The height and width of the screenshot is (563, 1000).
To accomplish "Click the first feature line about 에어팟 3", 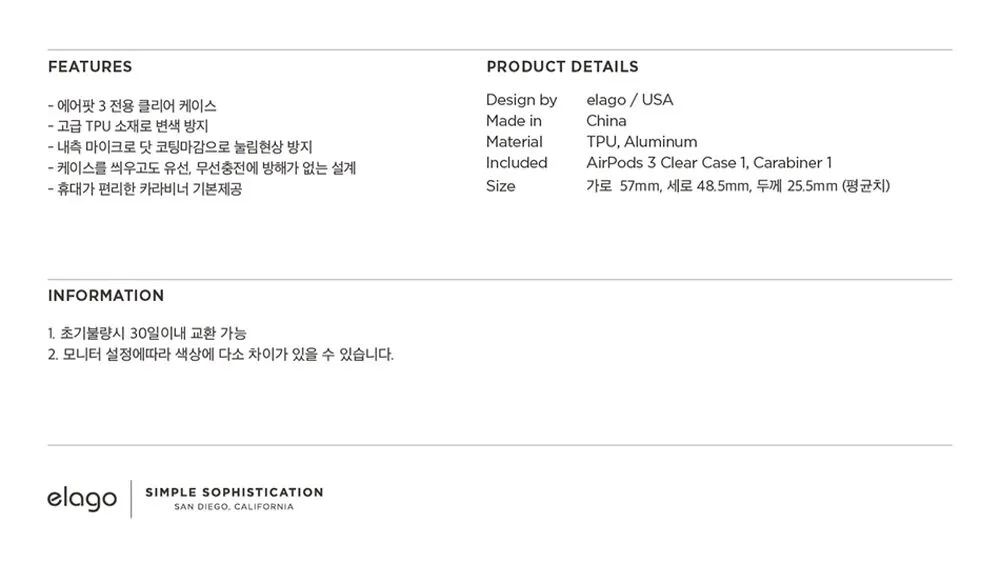I will (x=132, y=106).
